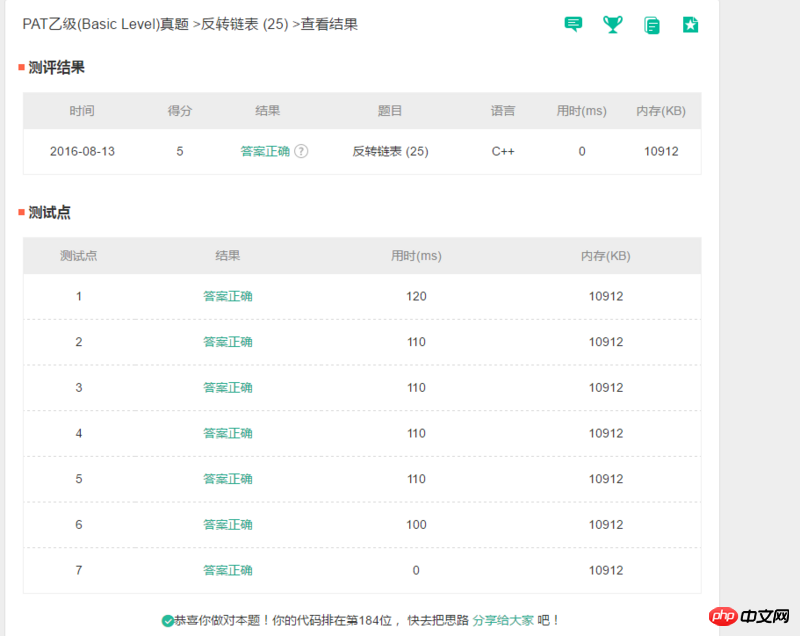Viewport: 800px width, 636px height.
Task: Open 反转链表 (25) in the summary row
Action: pyautogui.click(x=390, y=151)
